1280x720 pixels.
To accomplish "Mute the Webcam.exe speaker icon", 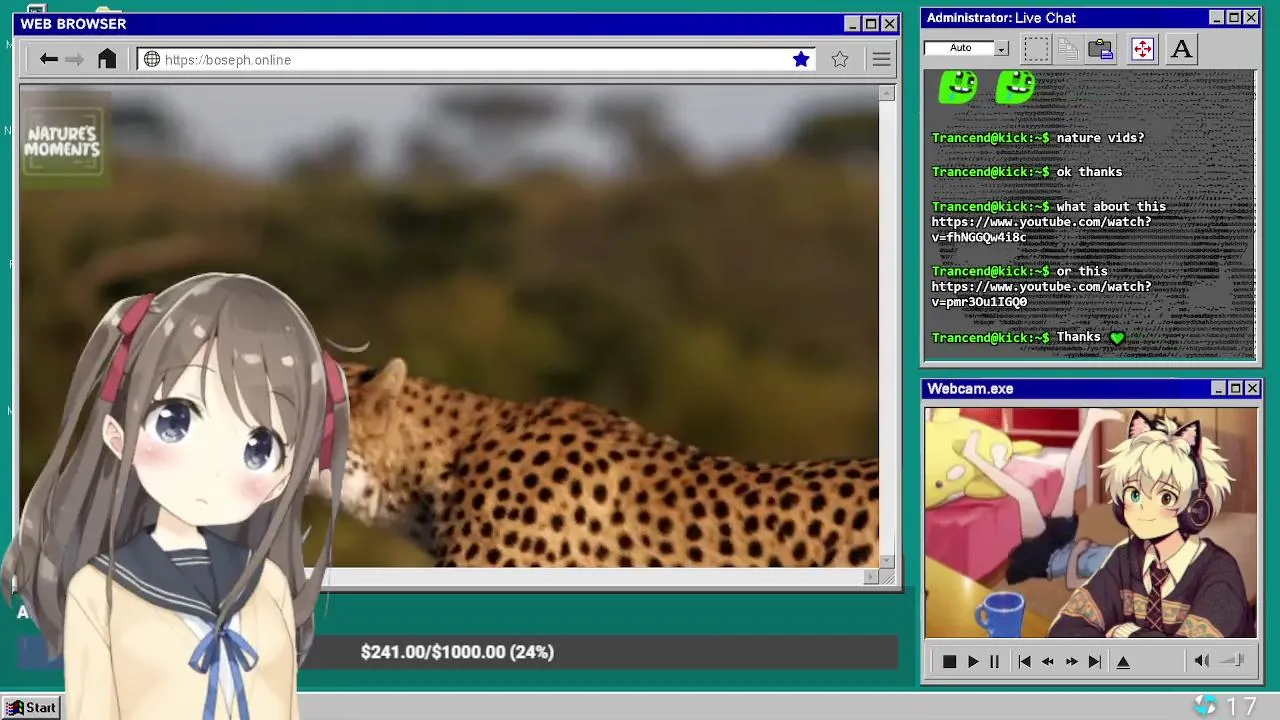I will pyautogui.click(x=1201, y=660).
